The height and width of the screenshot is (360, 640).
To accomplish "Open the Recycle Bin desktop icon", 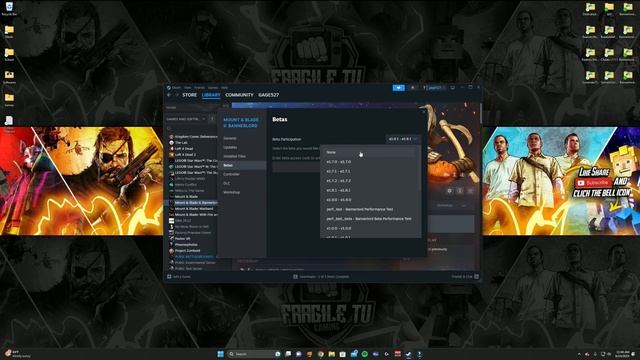I will pyautogui.click(x=9, y=9).
